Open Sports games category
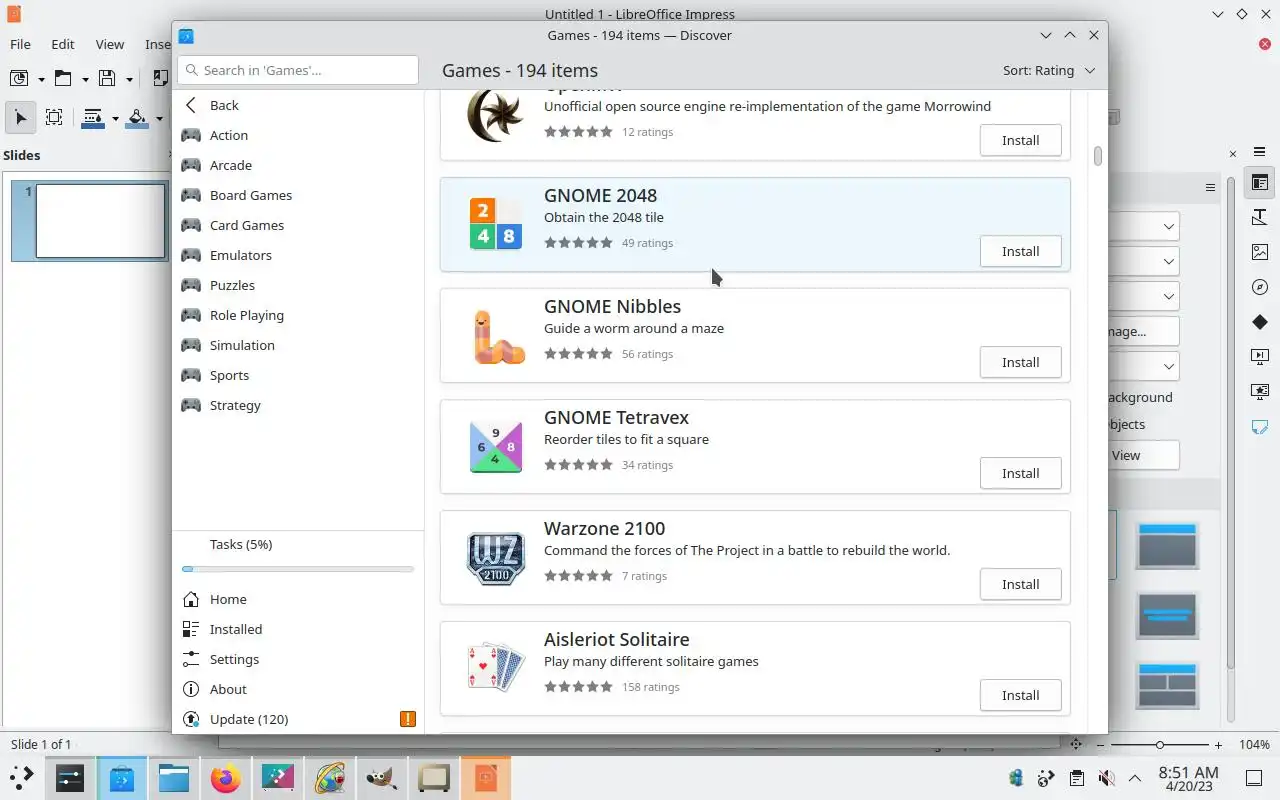Screen dimensions: 1280x800 pos(298,375)
